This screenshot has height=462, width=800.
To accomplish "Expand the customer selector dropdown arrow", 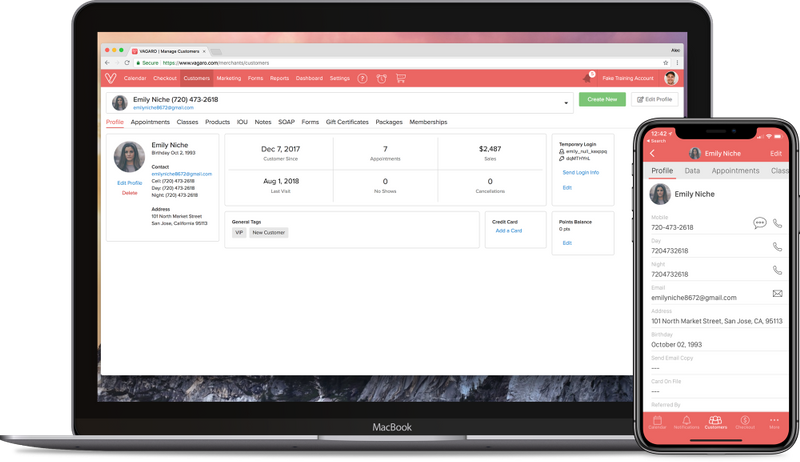I will 566,103.
